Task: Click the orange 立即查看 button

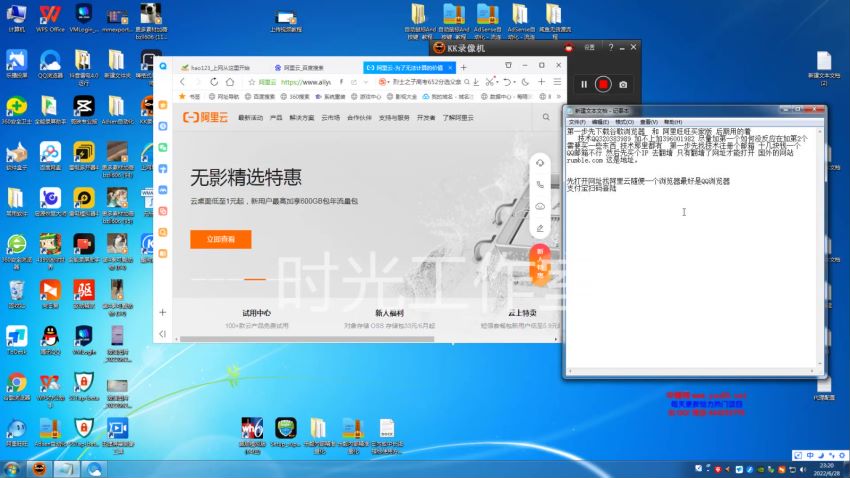Action: point(221,239)
